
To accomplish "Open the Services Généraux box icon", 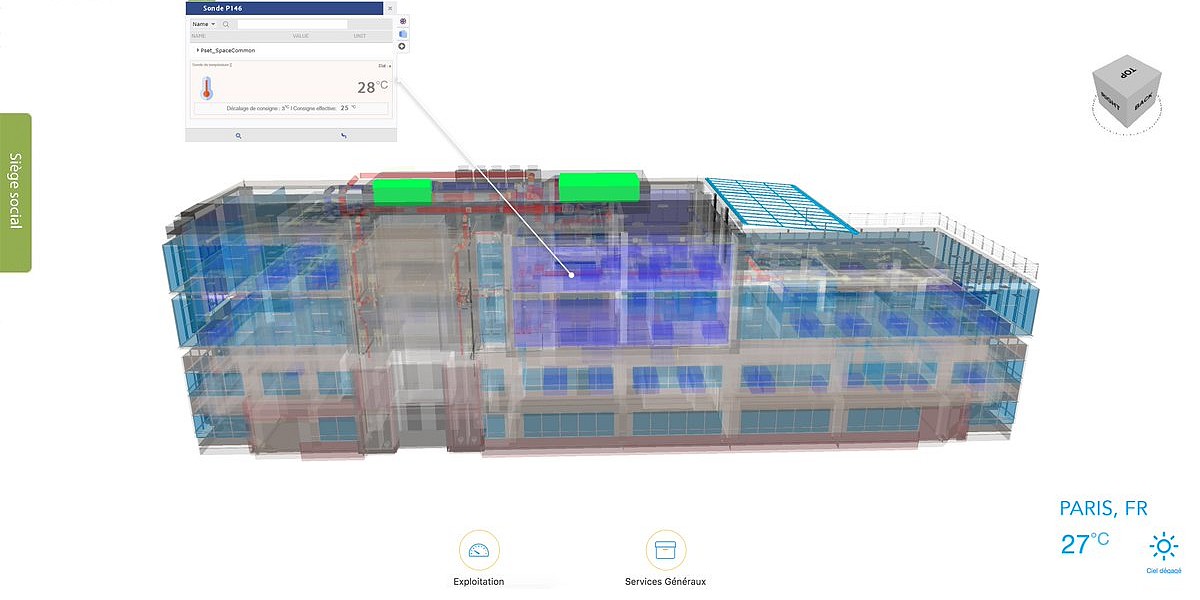I will (665, 551).
